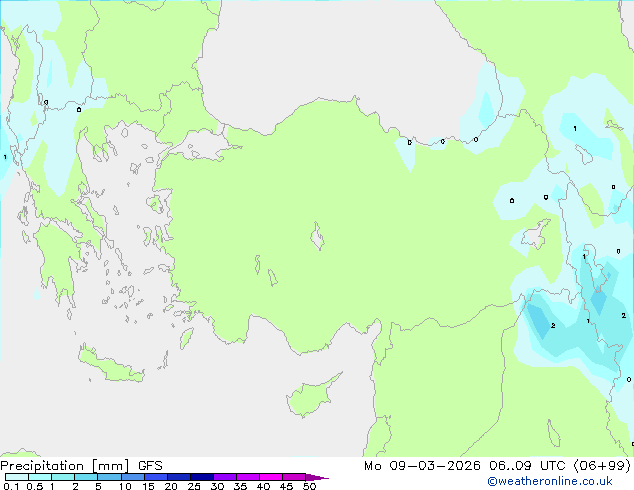634x490 pixels.
Task: Select the 35–40 mm violet legend swatch
Action: click(x=248, y=477)
